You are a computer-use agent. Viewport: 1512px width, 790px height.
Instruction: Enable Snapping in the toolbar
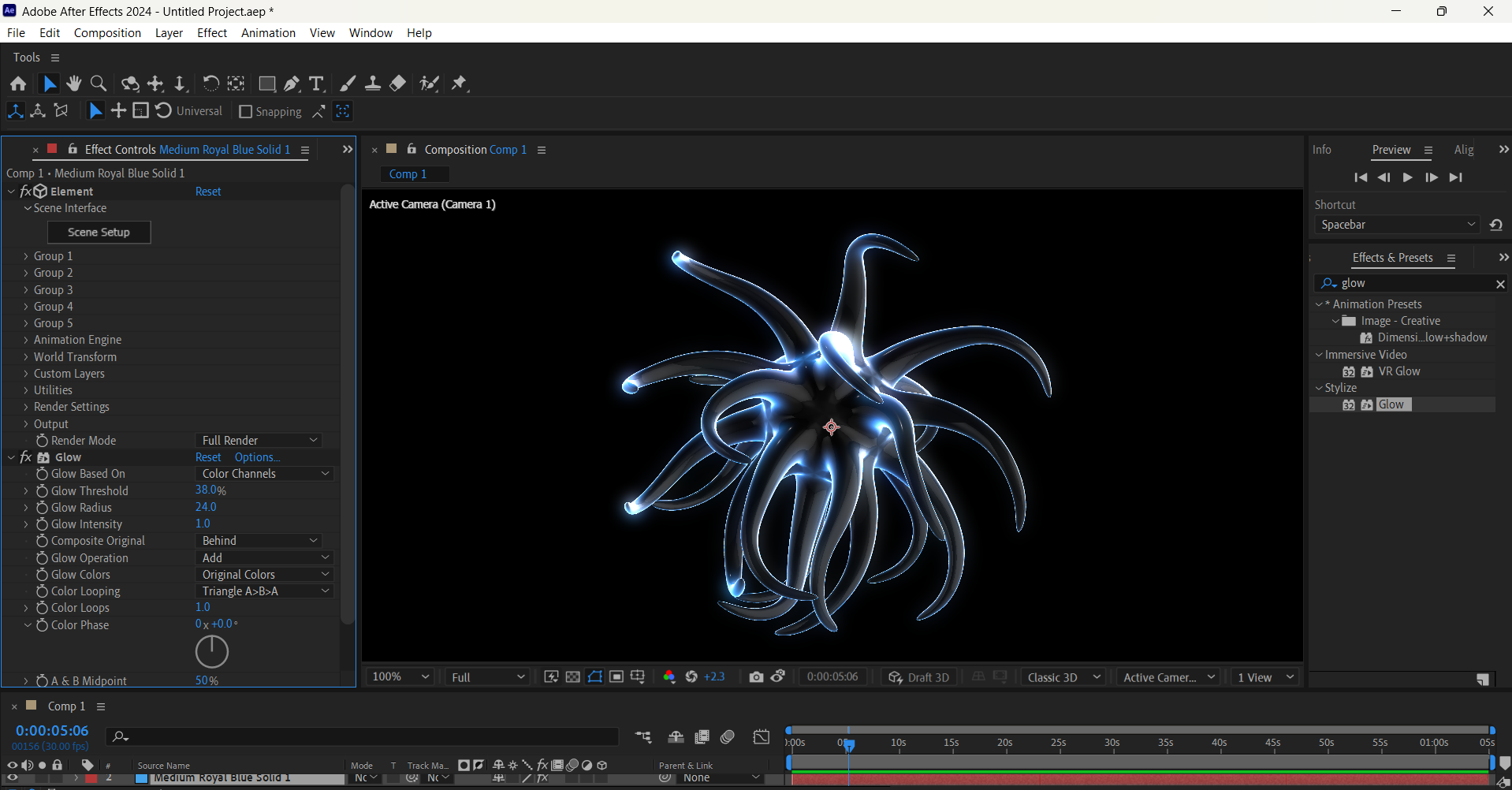(246, 111)
